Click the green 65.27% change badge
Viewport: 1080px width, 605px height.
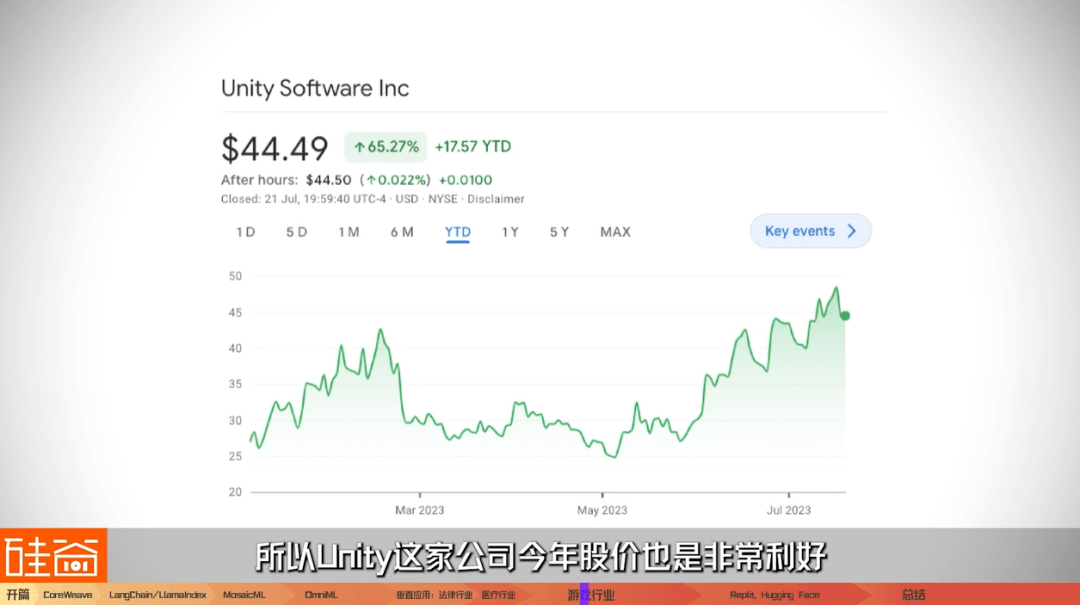pos(386,147)
